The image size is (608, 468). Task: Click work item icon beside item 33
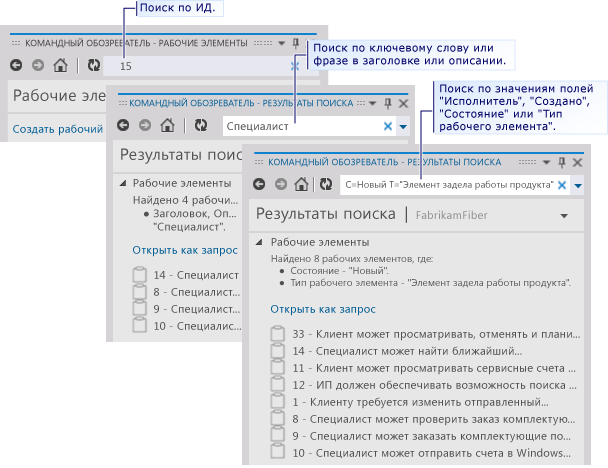click(x=278, y=333)
